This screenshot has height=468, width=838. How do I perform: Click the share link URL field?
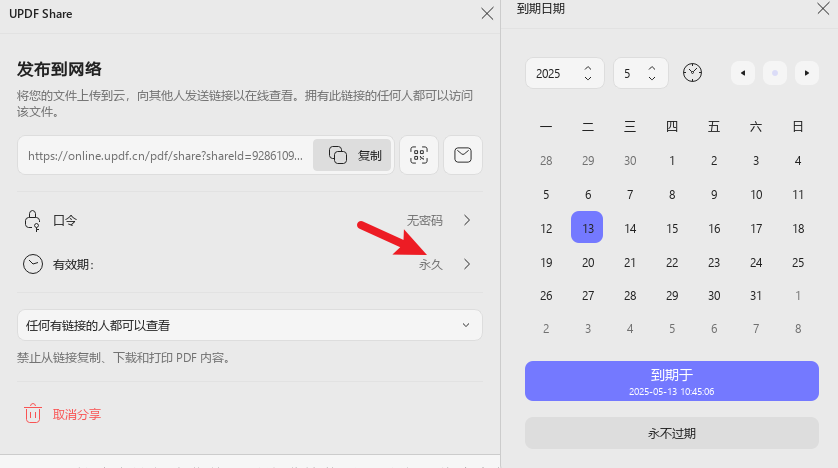click(165, 155)
